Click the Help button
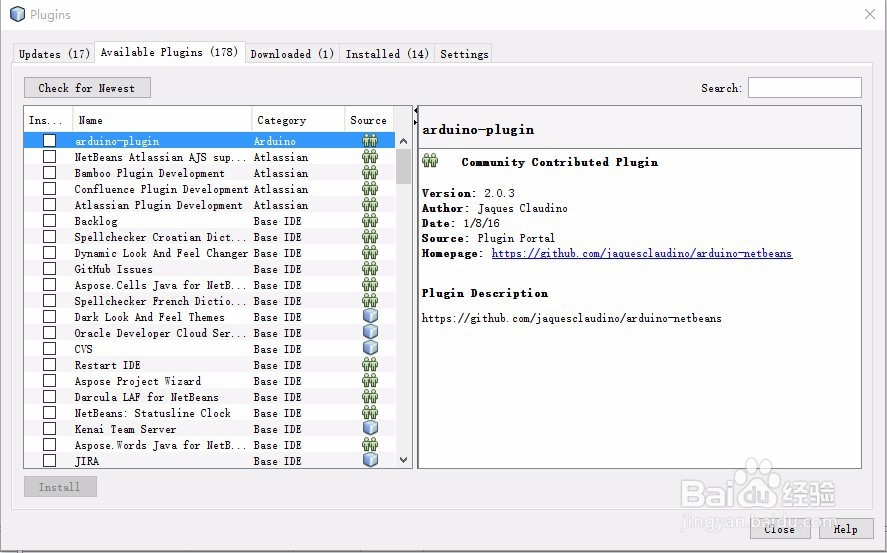The height and width of the screenshot is (553, 887). tap(846, 529)
